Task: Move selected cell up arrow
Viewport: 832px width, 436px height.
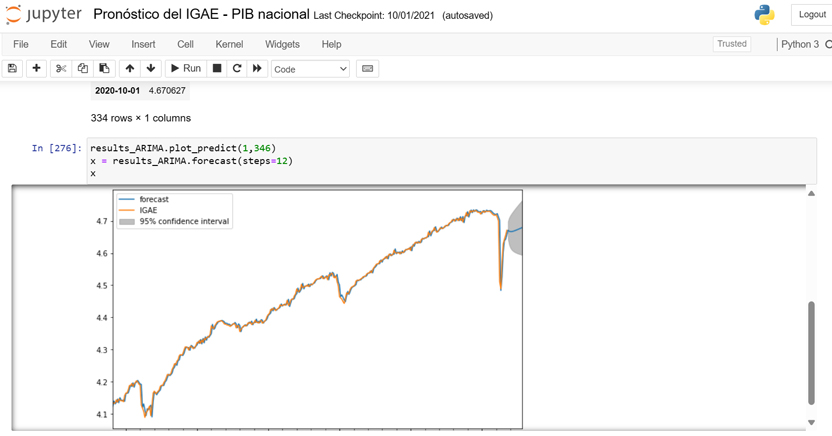Action: click(130, 68)
